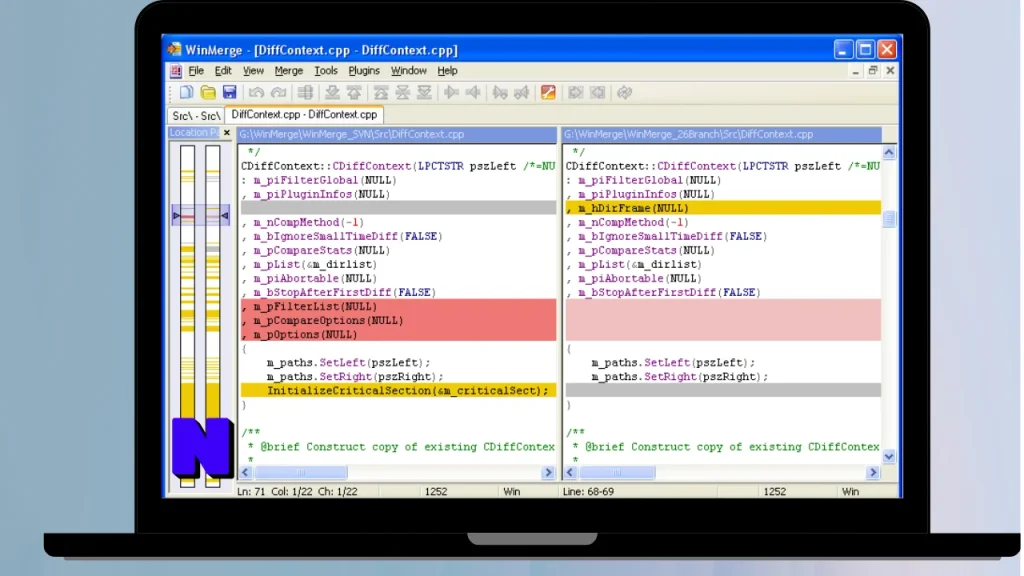Screen dimensions: 1024x576
Task: Click status bar text Ln: 71 Col: 1/22
Action: click(x=275, y=492)
